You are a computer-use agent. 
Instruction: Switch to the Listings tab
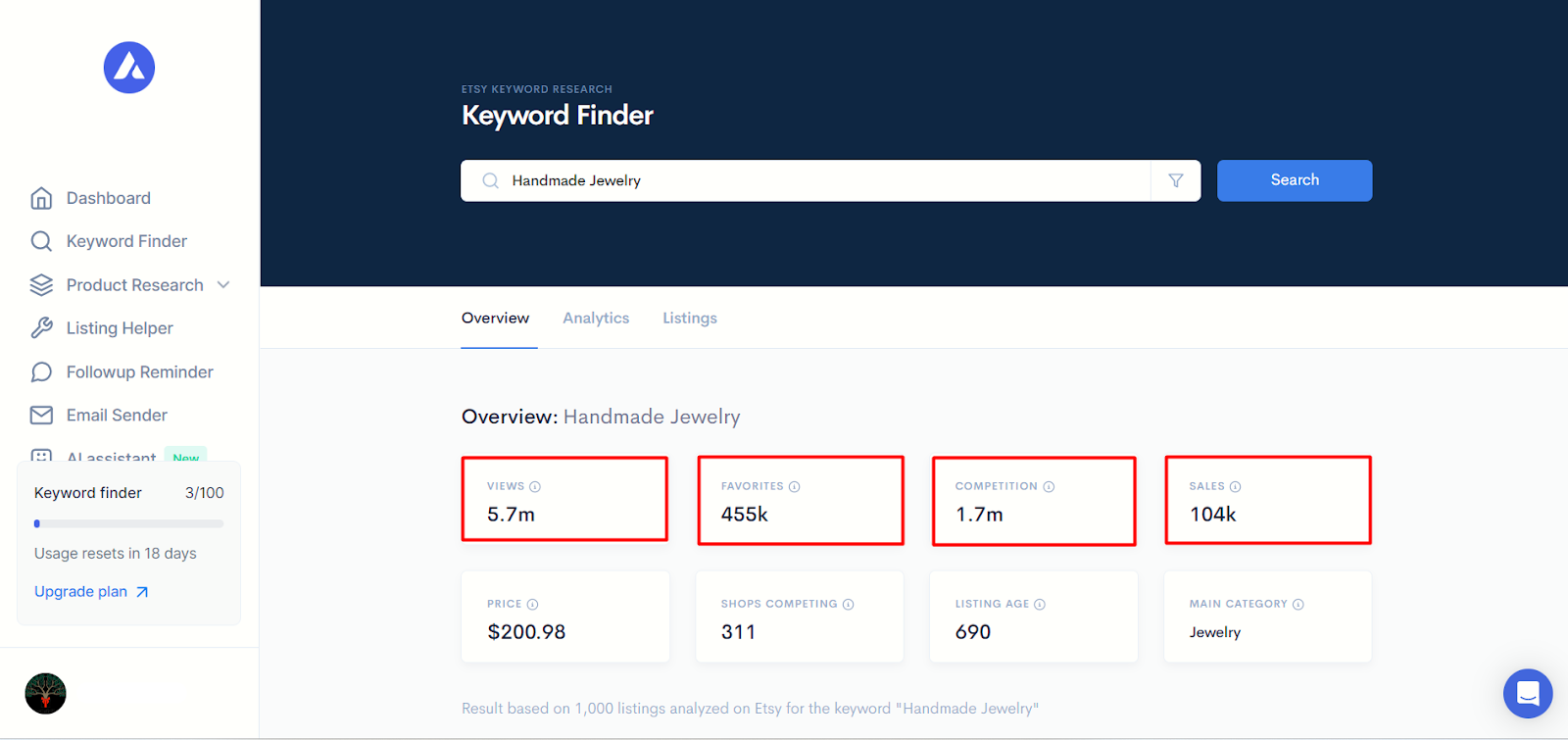coord(690,319)
